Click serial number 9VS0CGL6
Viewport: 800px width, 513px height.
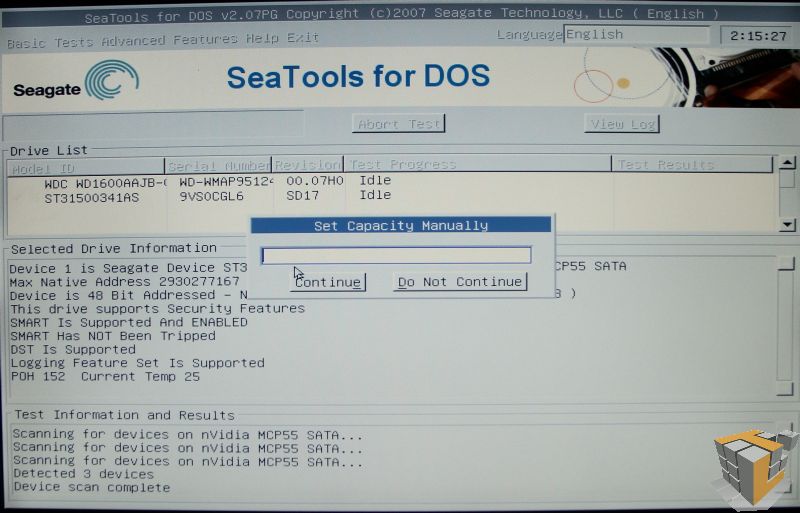(x=211, y=197)
